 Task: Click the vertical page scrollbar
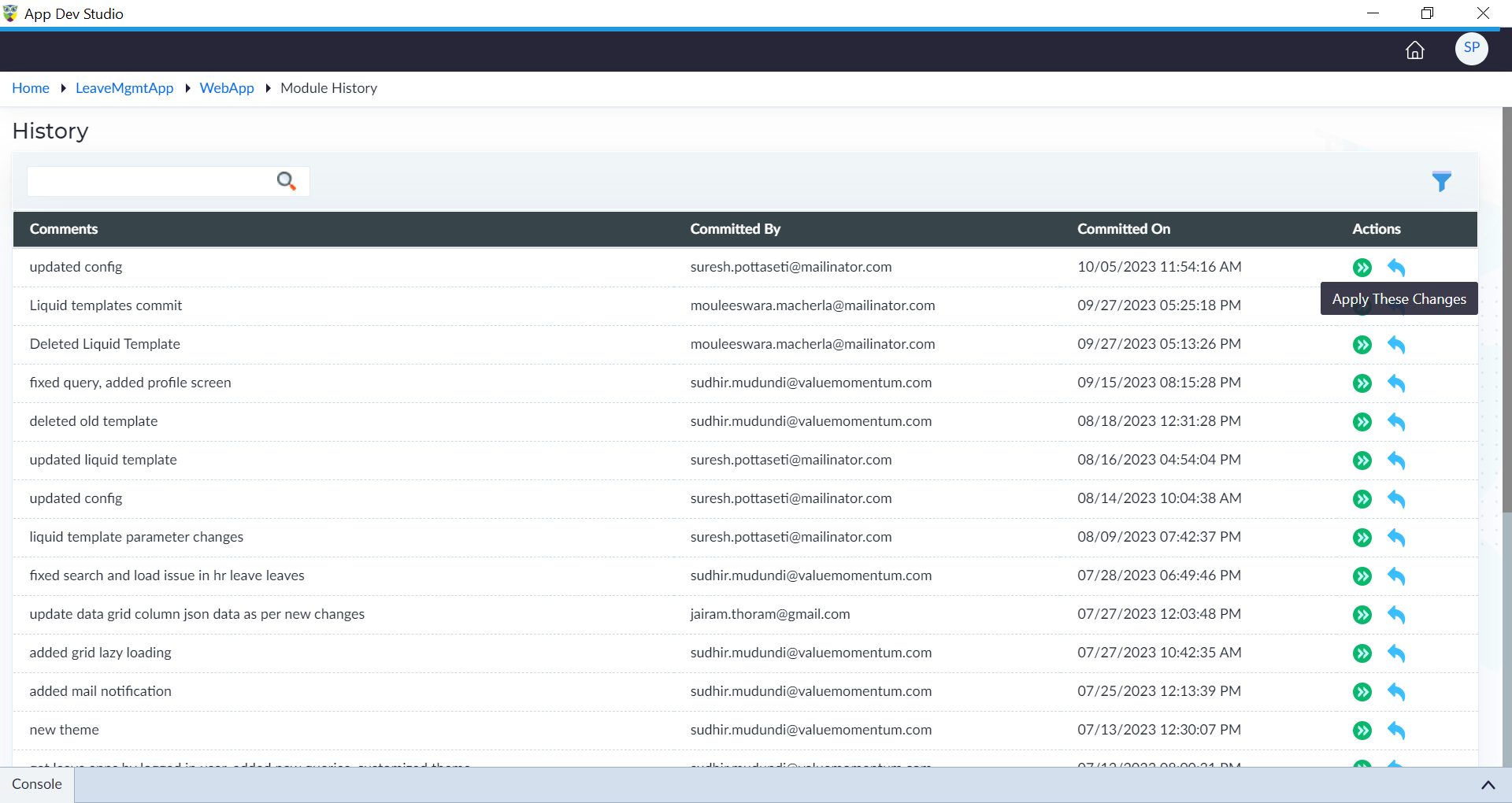[1506, 310]
